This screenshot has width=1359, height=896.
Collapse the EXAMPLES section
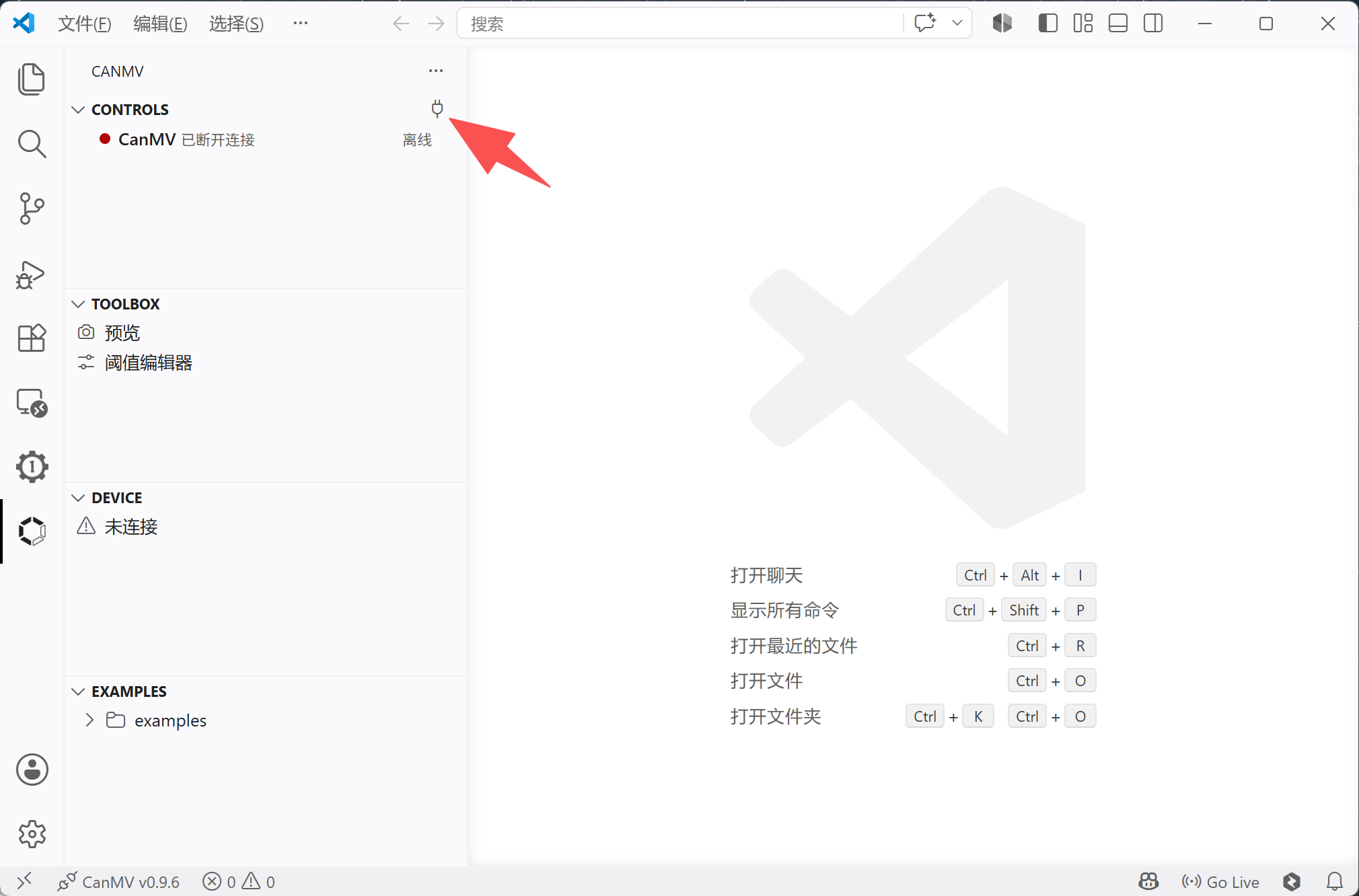[78, 692]
